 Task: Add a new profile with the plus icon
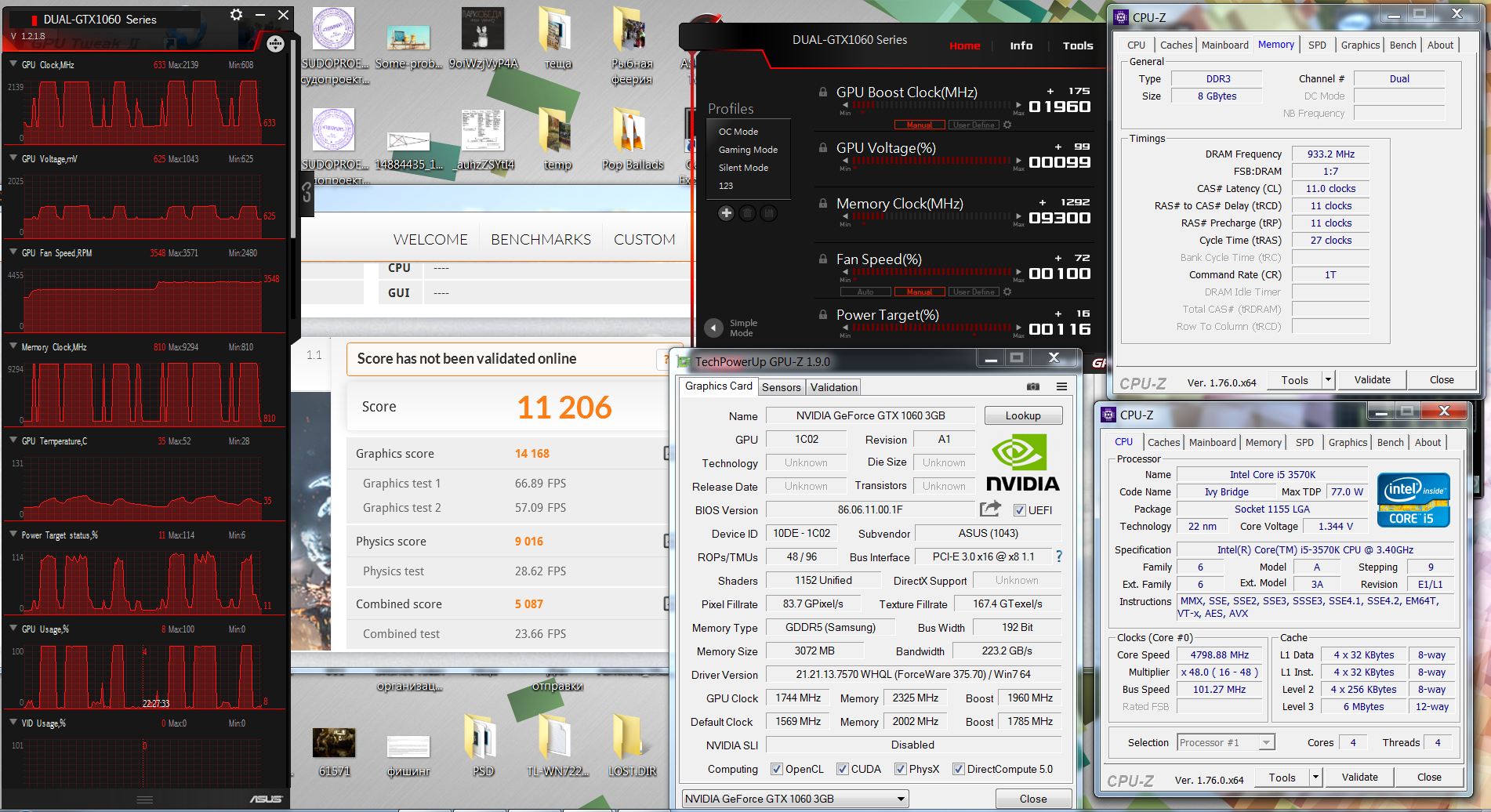726,212
